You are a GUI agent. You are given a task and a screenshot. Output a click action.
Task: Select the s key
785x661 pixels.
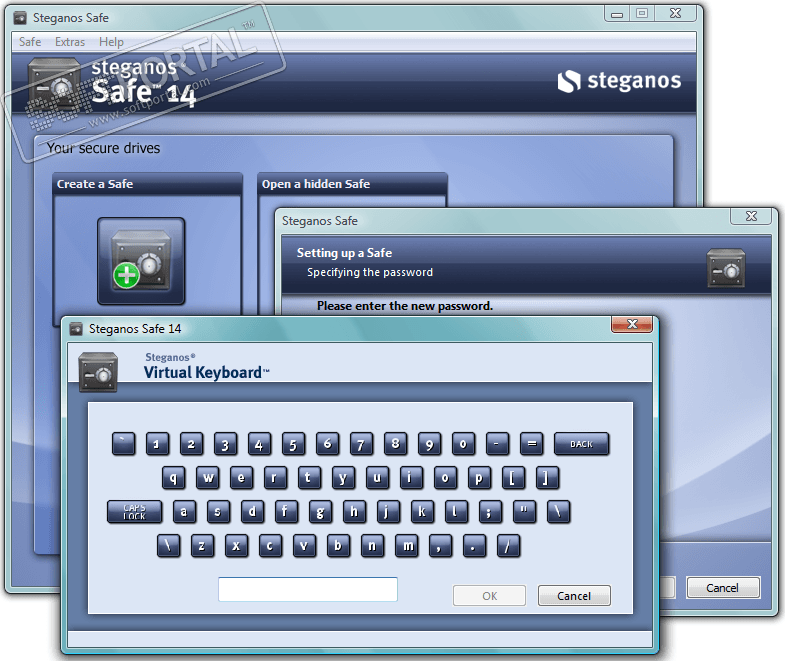218,512
